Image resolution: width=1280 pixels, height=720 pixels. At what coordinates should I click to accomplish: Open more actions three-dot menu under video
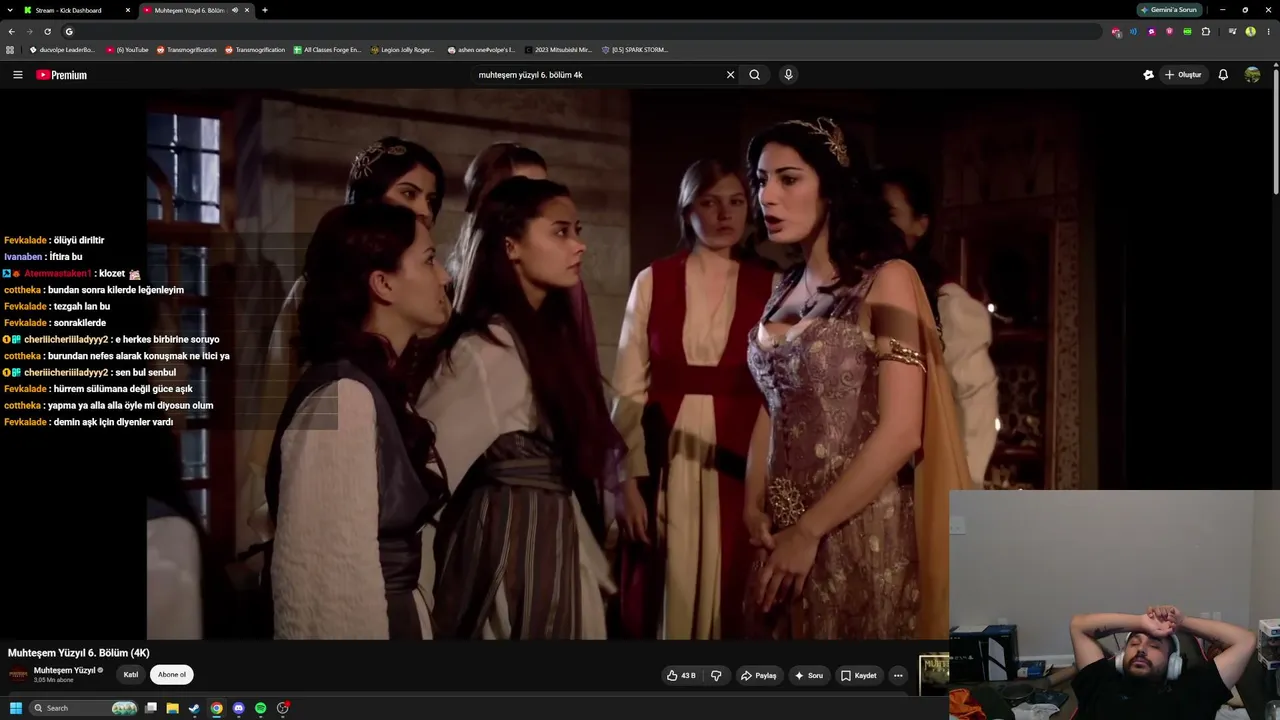[x=898, y=676]
